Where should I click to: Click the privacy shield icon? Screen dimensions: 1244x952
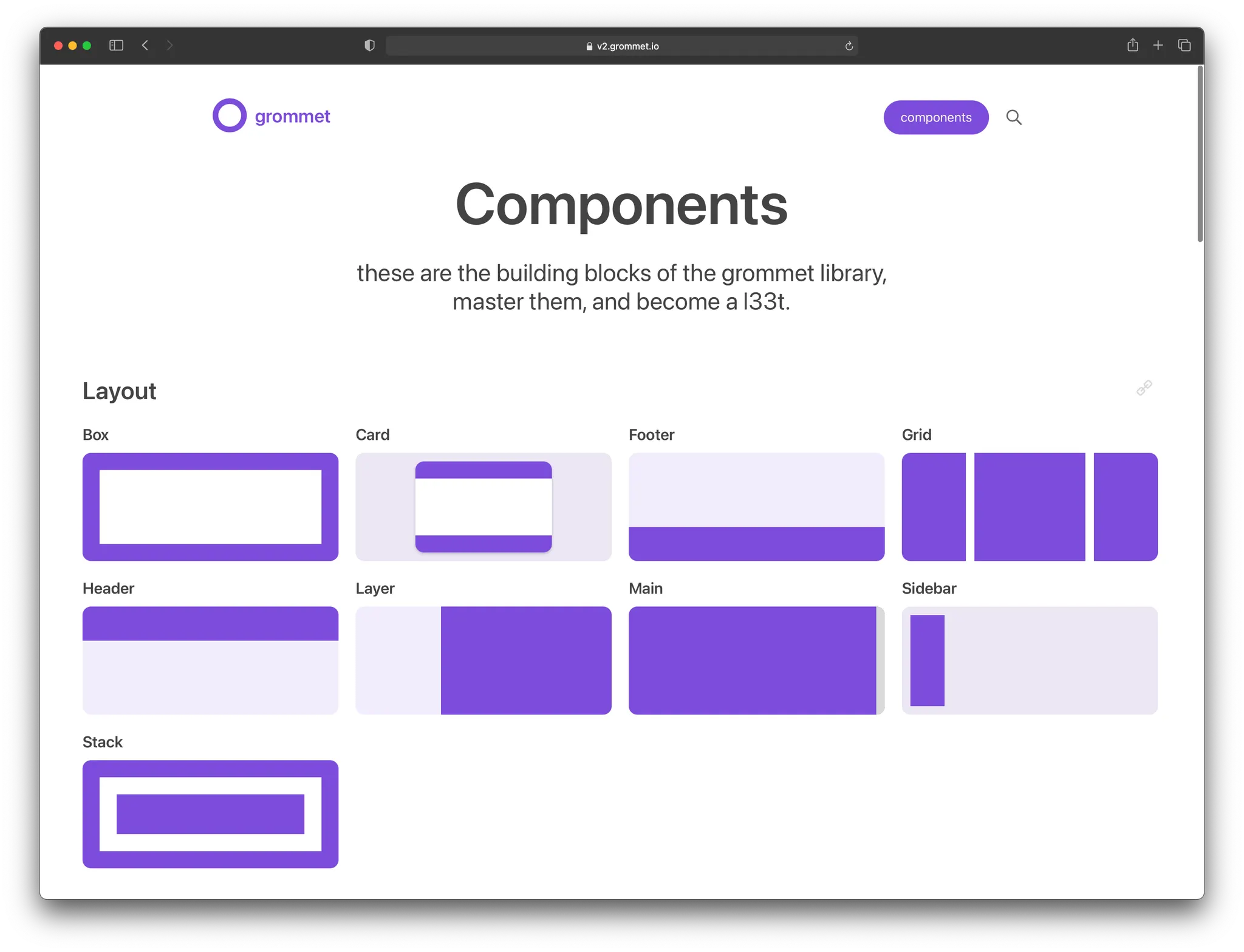click(369, 46)
